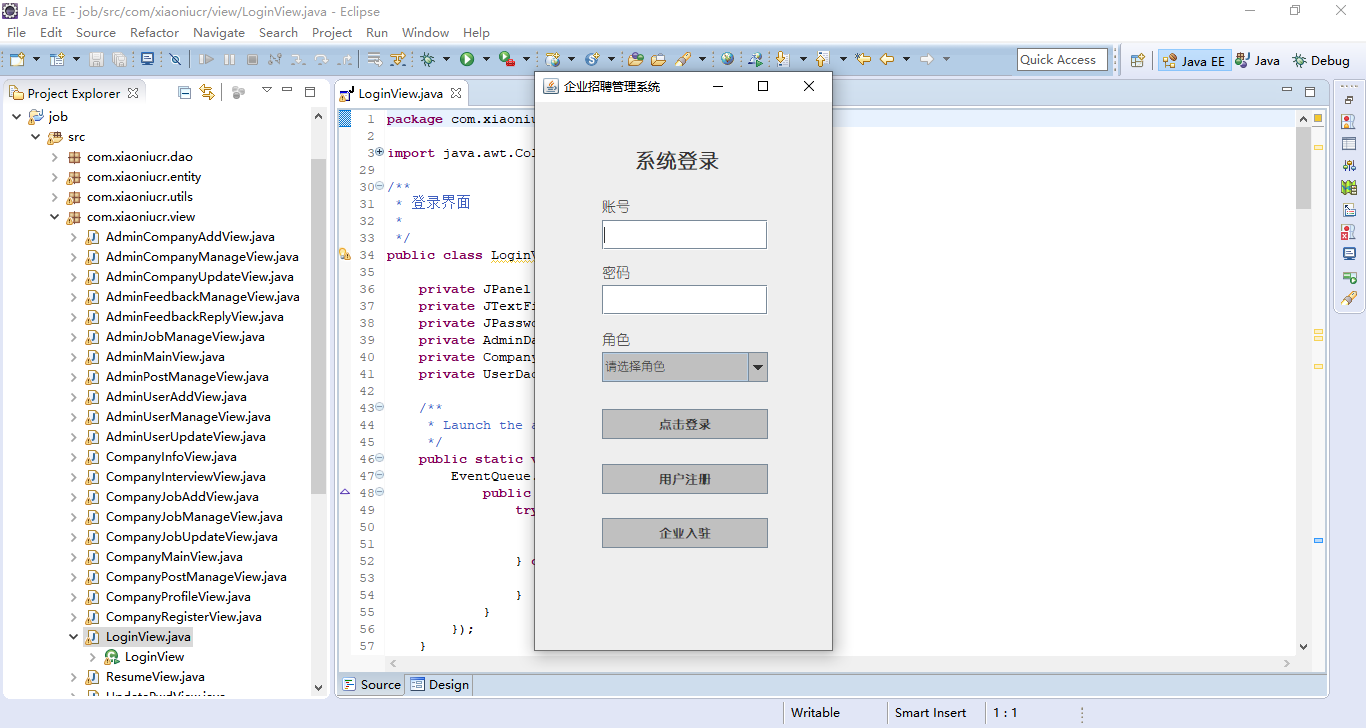Click the green Run button icon

click(x=467, y=59)
